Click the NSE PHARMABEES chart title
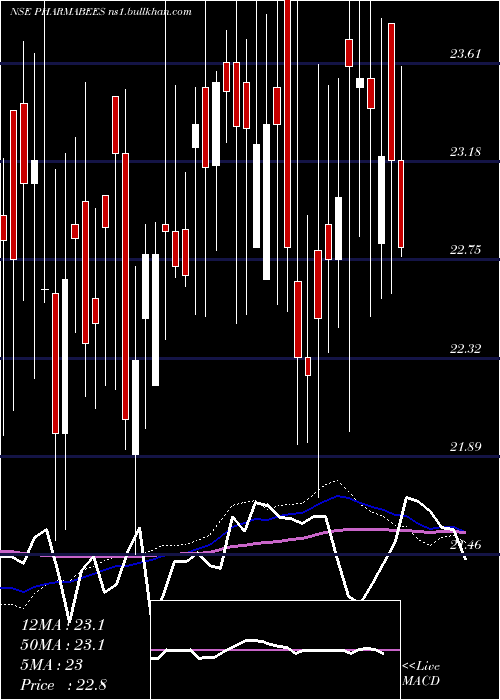This screenshot has height=700, width=500. click(x=101, y=12)
